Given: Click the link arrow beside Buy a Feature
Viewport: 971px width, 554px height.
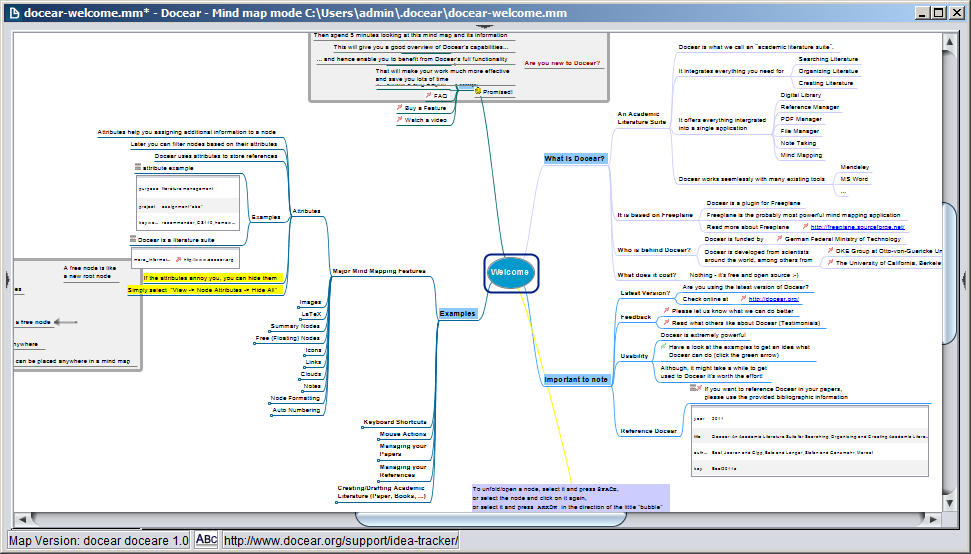Looking at the screenshot, I should click(400, 107).
